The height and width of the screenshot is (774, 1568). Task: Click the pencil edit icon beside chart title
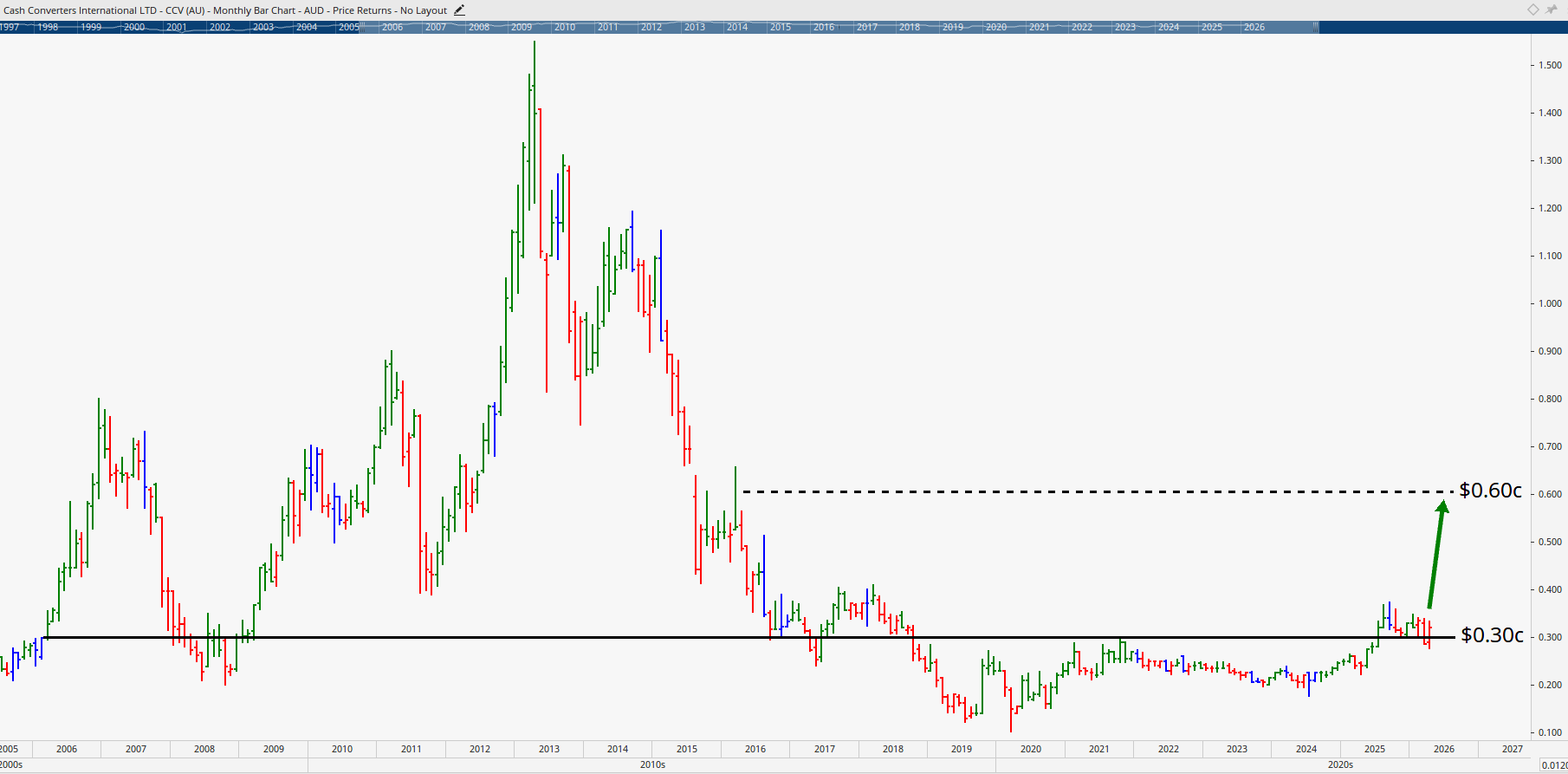tap(459, 10)
